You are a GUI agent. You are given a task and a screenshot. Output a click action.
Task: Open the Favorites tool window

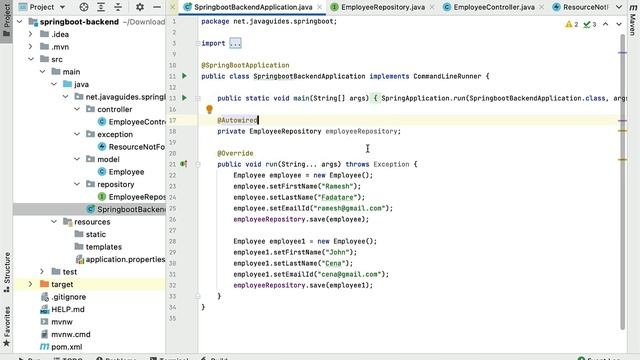(x=7, y=327)
